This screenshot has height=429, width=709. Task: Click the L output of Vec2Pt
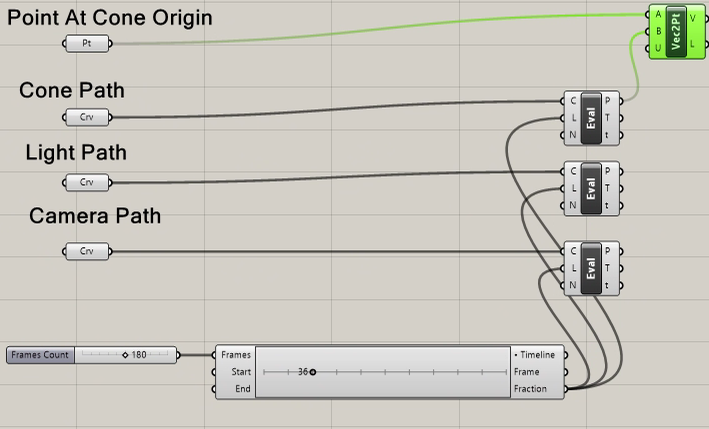pyautogui.click(x=693, y=43)
